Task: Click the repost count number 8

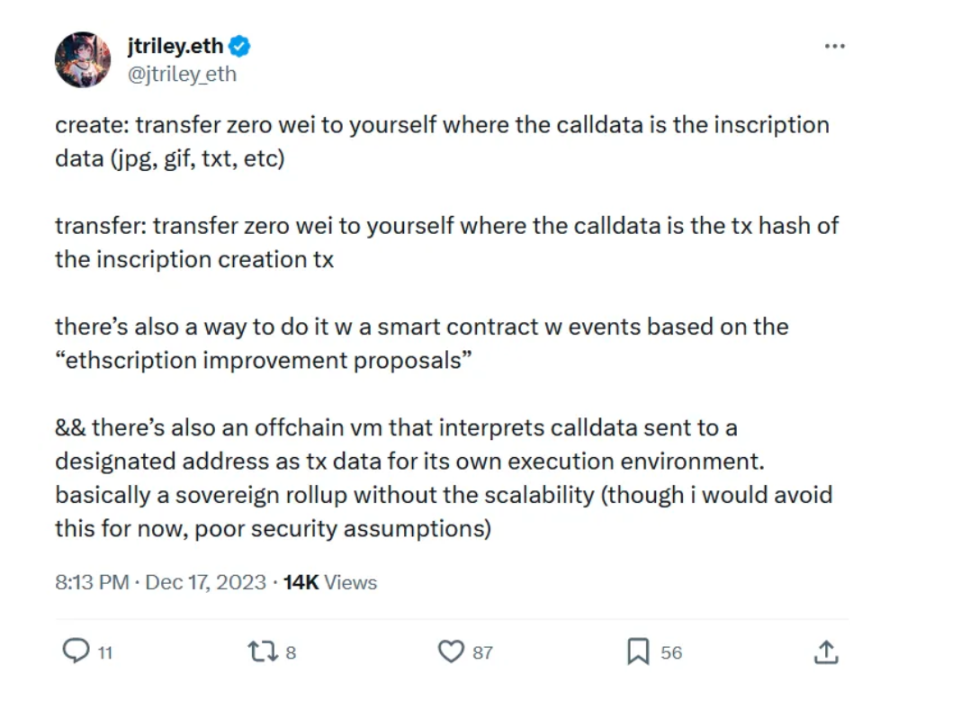Action: 291,653
